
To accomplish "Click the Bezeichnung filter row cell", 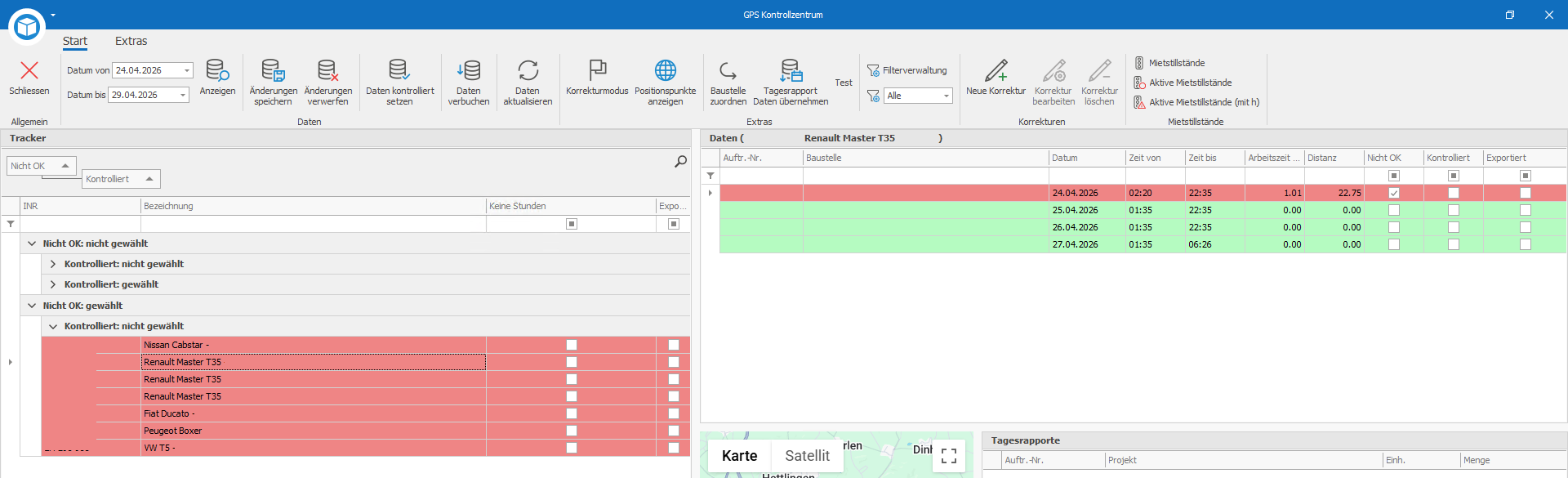I will pos(313,224).
